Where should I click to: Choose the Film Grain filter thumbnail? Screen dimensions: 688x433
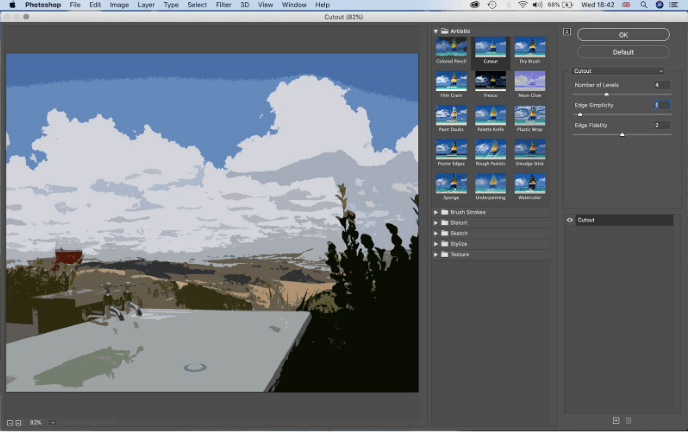coord(451,81)
